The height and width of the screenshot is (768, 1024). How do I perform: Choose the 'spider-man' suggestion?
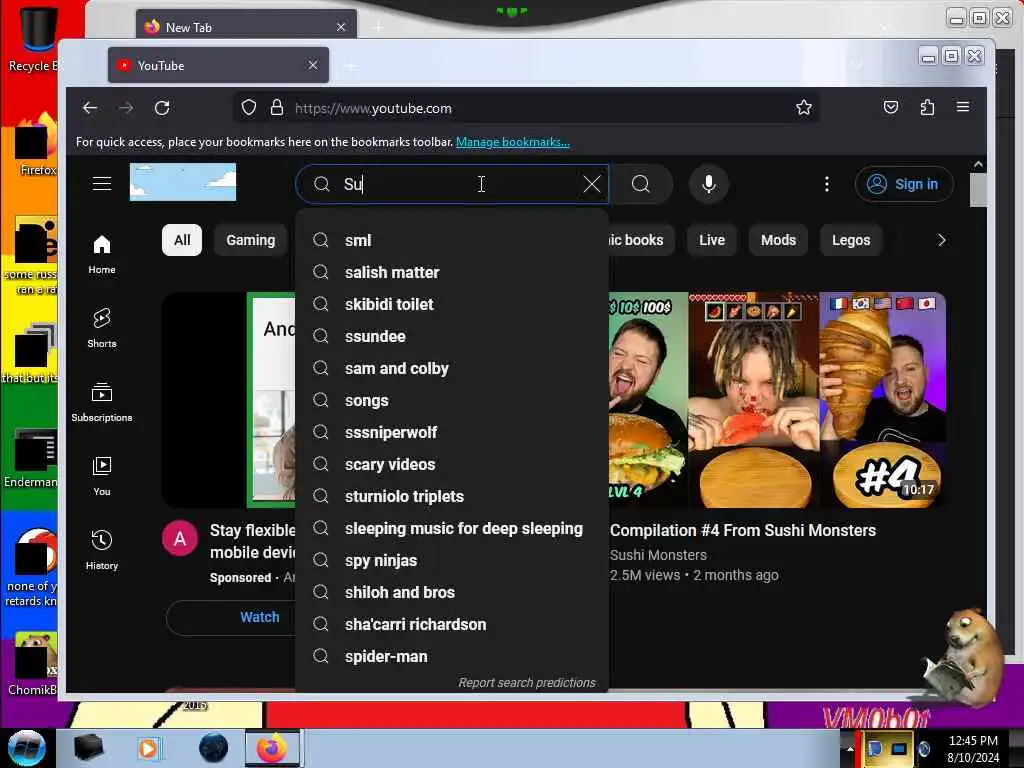click(452, 656)
